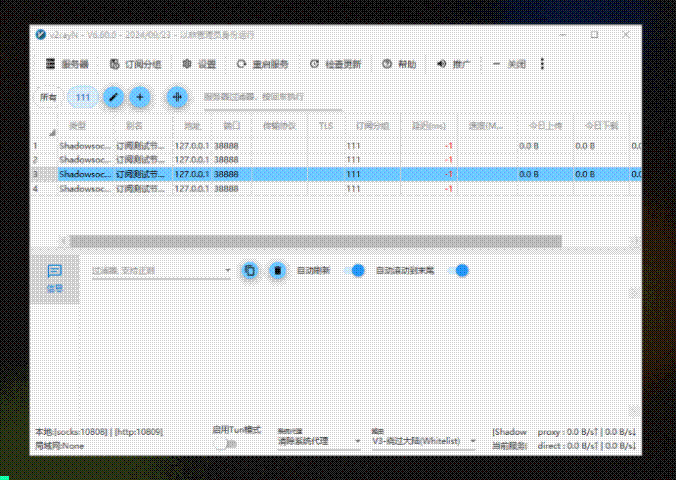Click the 推广 promotion item

pos(453,64)
